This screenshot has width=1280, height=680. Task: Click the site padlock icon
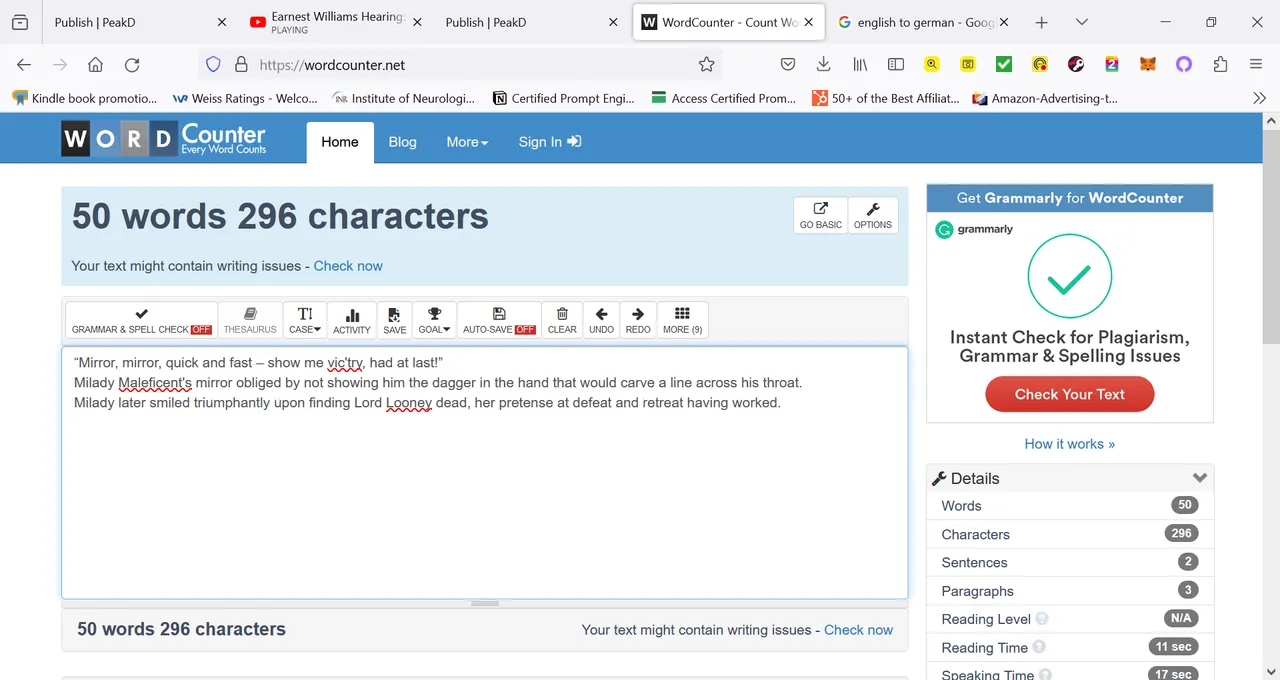click(241, 65)
